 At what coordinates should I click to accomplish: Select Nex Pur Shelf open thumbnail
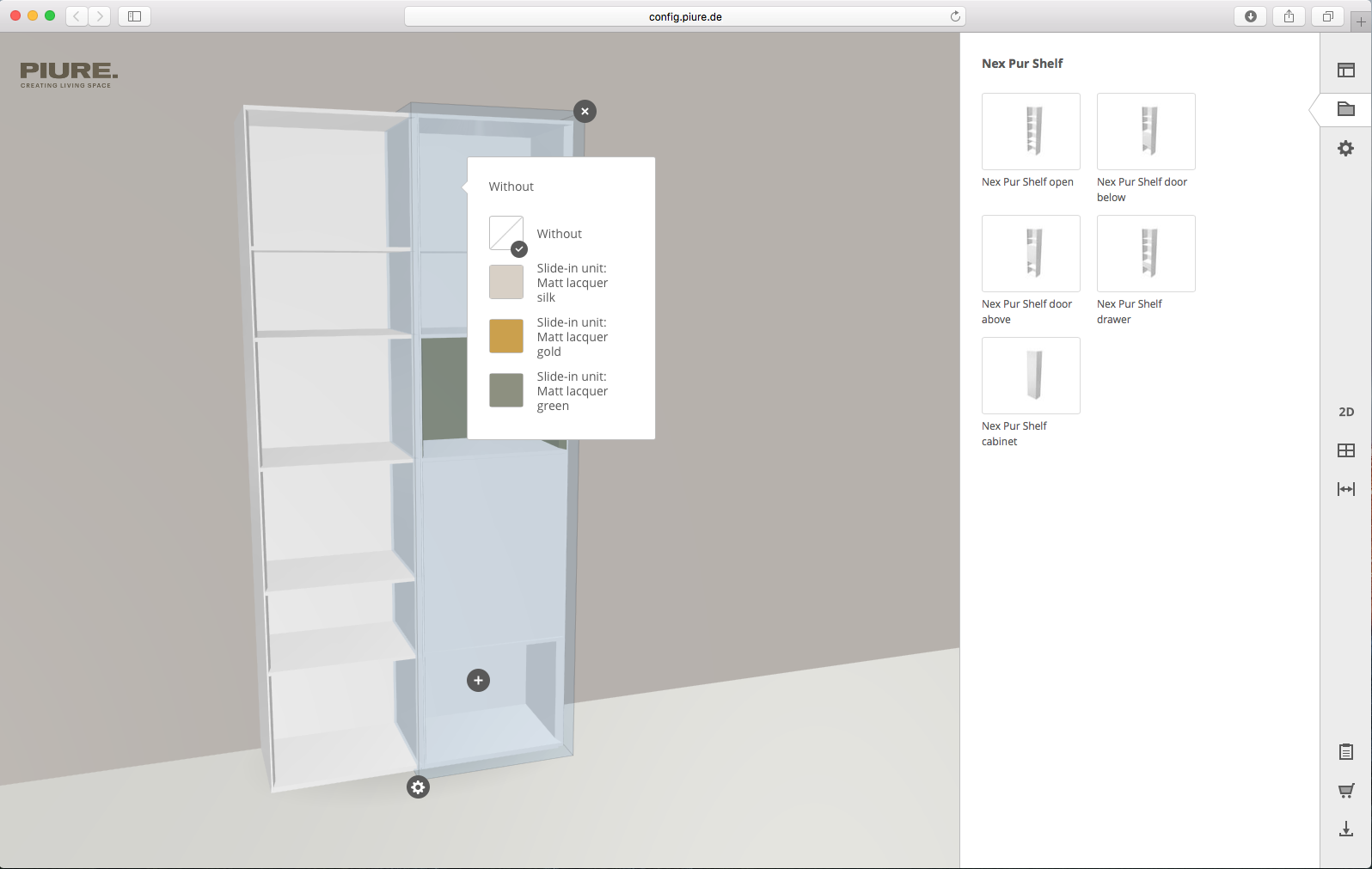[x=1031, y=132]
